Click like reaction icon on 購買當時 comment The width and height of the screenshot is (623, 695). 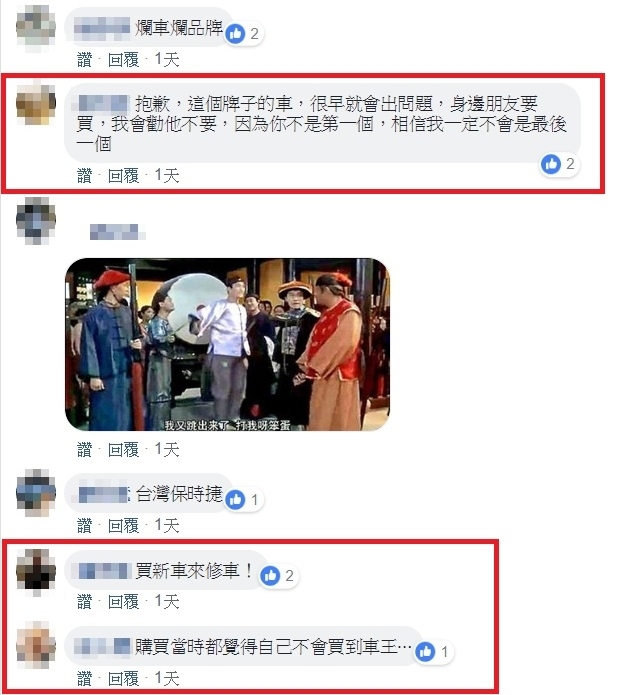(x=425, y=652)
